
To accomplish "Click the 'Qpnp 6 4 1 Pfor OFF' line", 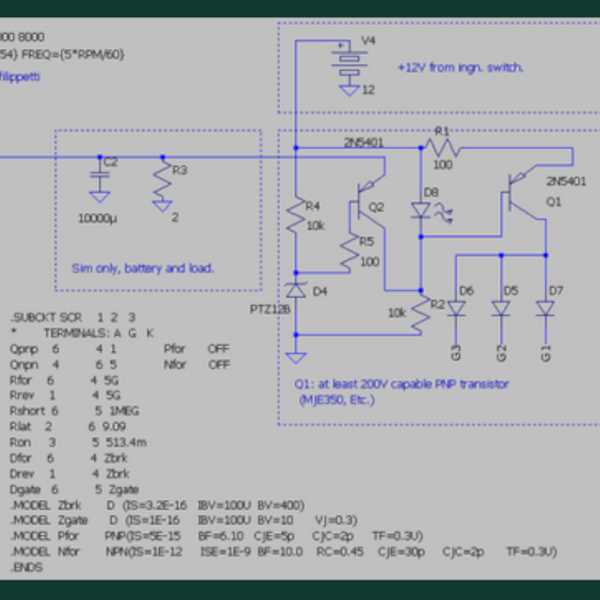I will (120, 349).
